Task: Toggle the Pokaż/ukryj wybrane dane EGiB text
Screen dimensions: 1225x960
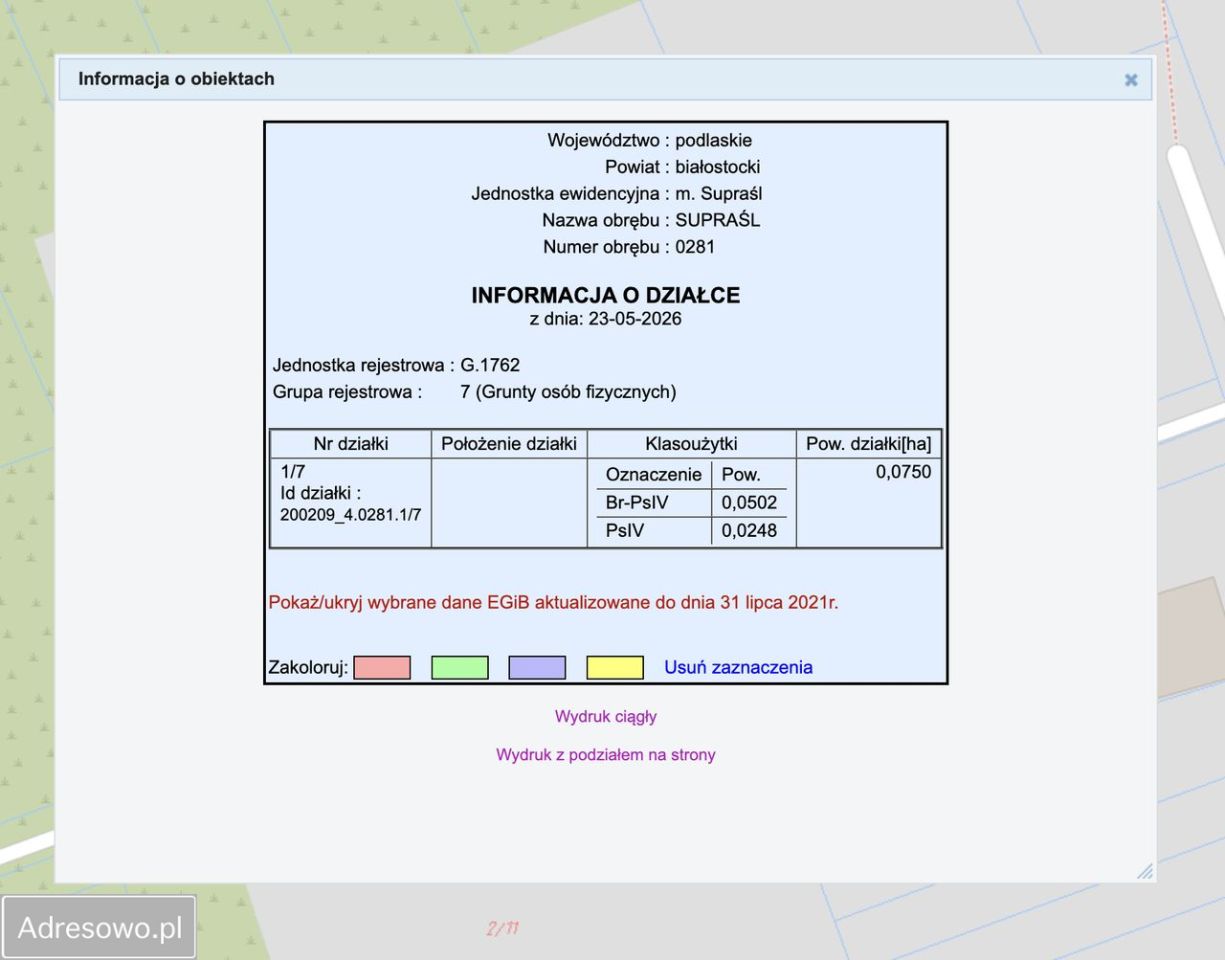Action: (553, 603)
